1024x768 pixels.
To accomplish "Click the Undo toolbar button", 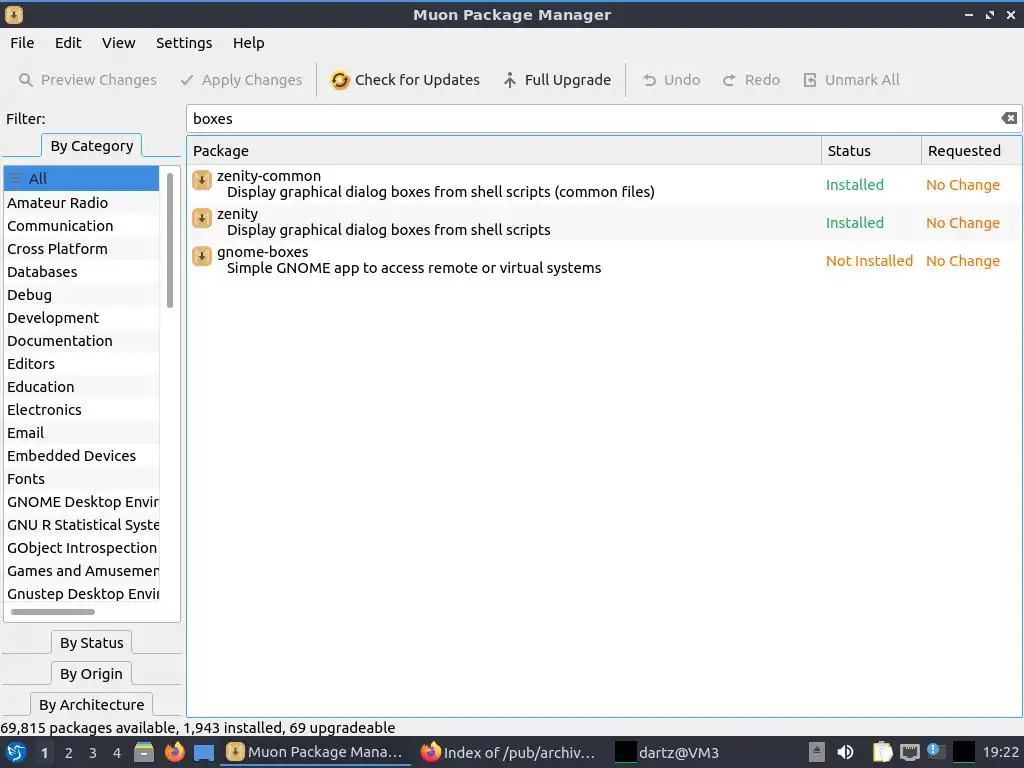I will [671, 80].
